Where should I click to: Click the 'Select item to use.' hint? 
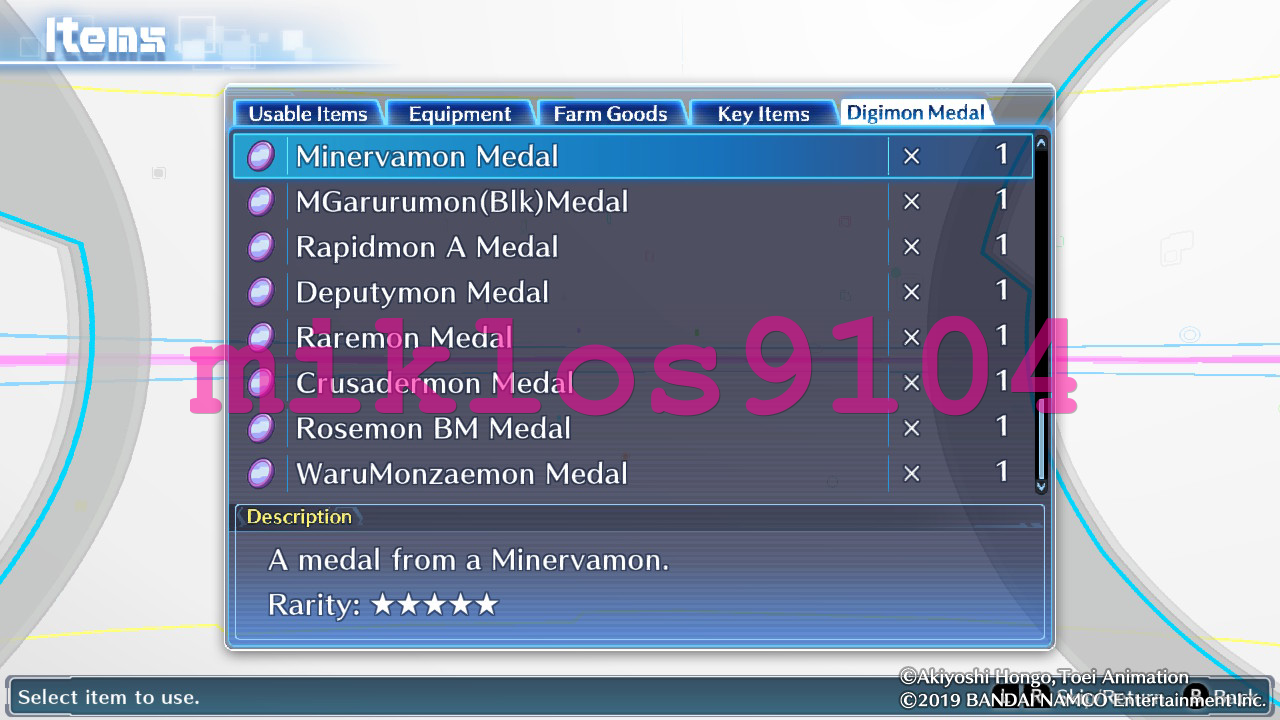109,697
